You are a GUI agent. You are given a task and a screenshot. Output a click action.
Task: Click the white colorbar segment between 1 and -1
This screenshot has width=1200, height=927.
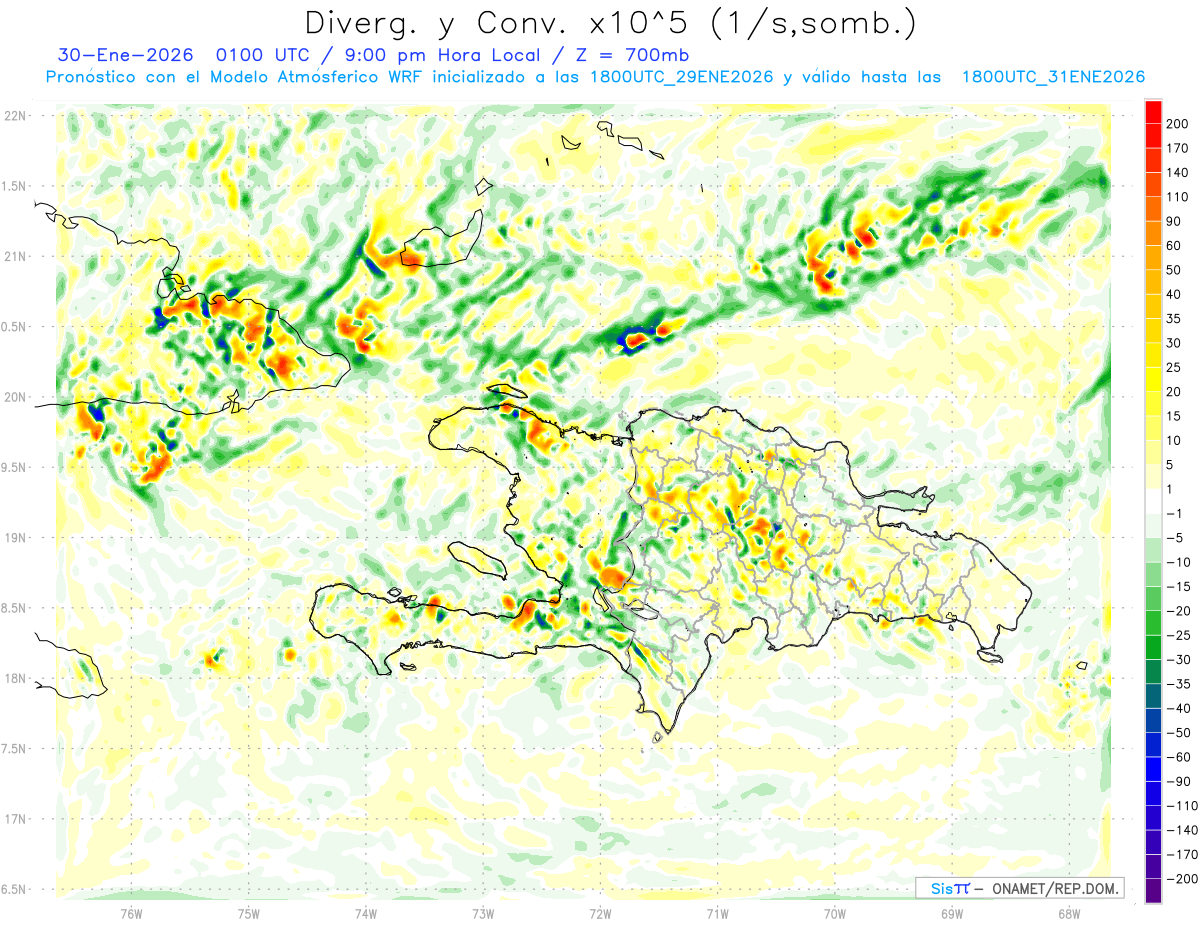[1153, 501]
